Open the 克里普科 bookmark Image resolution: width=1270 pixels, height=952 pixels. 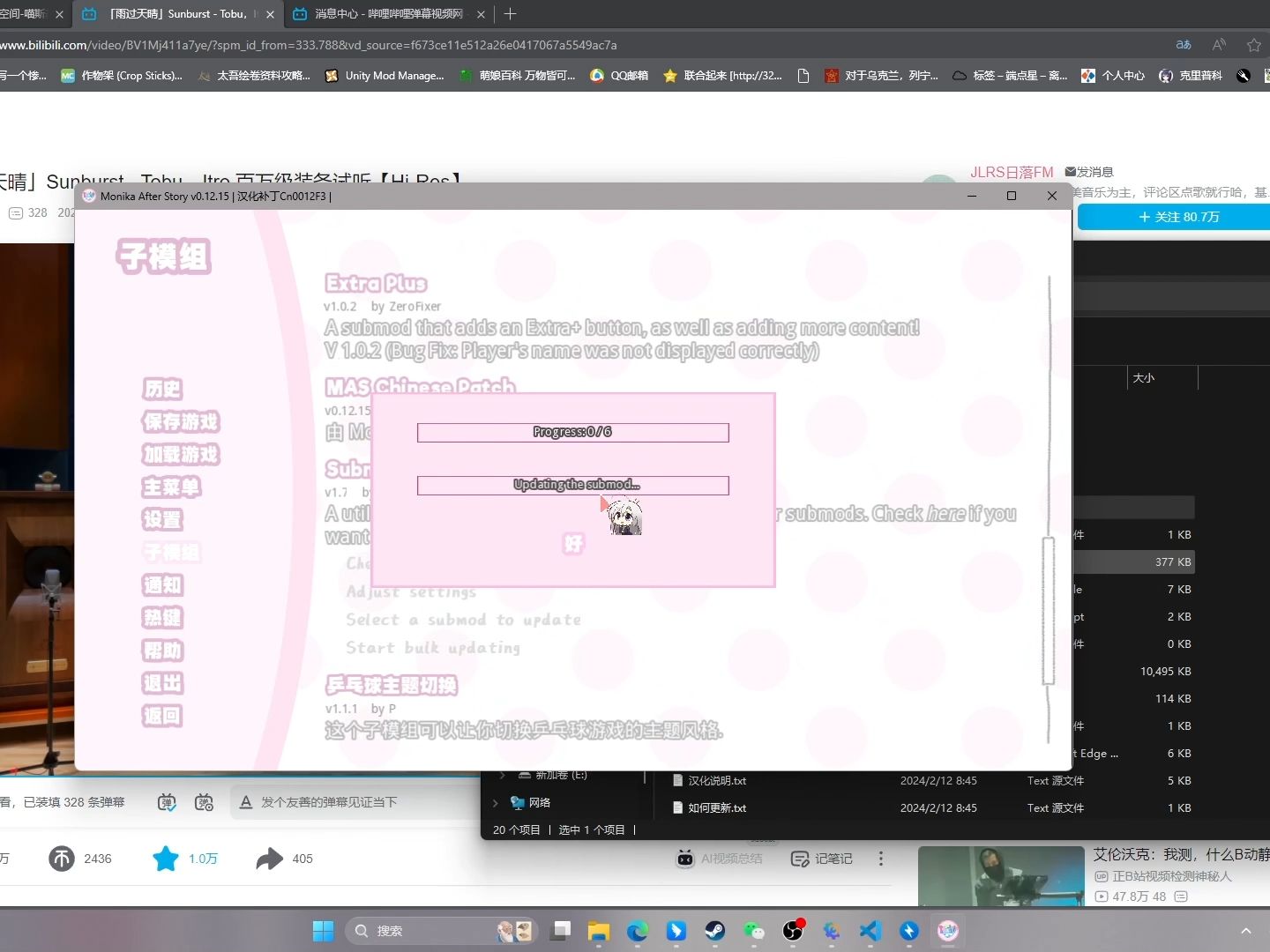[1191, 76]
